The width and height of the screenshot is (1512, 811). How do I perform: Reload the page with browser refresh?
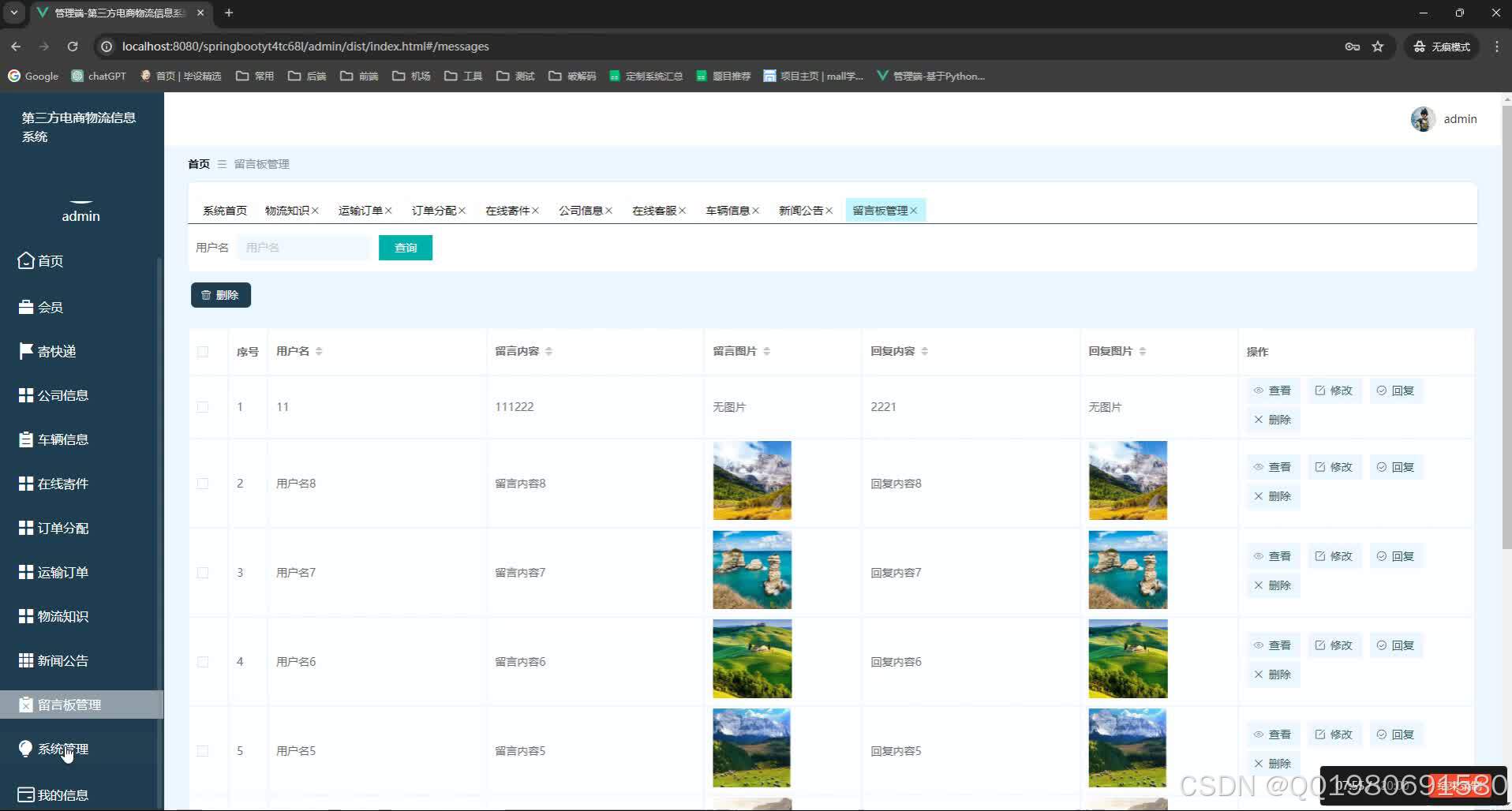(73, 47)
